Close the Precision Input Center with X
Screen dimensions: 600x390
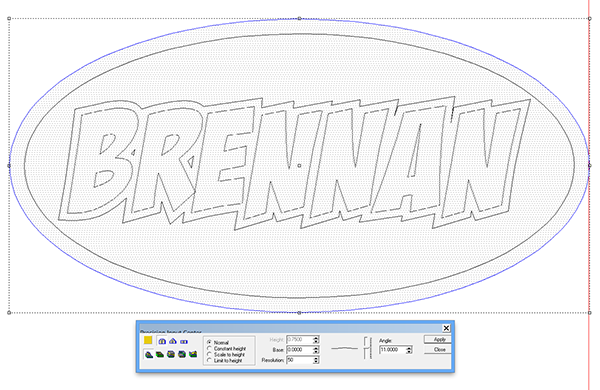(x=446, y=328)
